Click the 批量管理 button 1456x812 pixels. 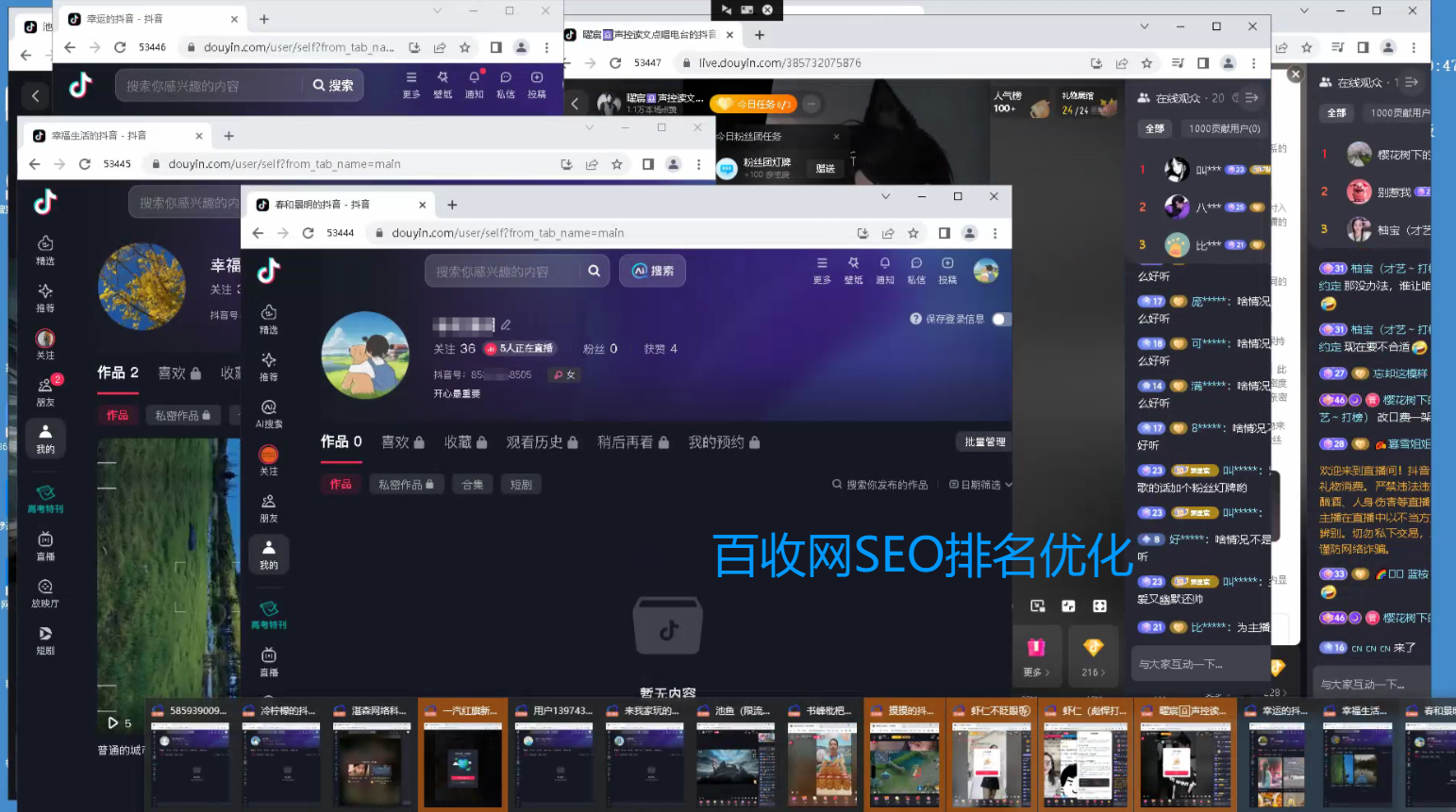[x=985, y=441]
